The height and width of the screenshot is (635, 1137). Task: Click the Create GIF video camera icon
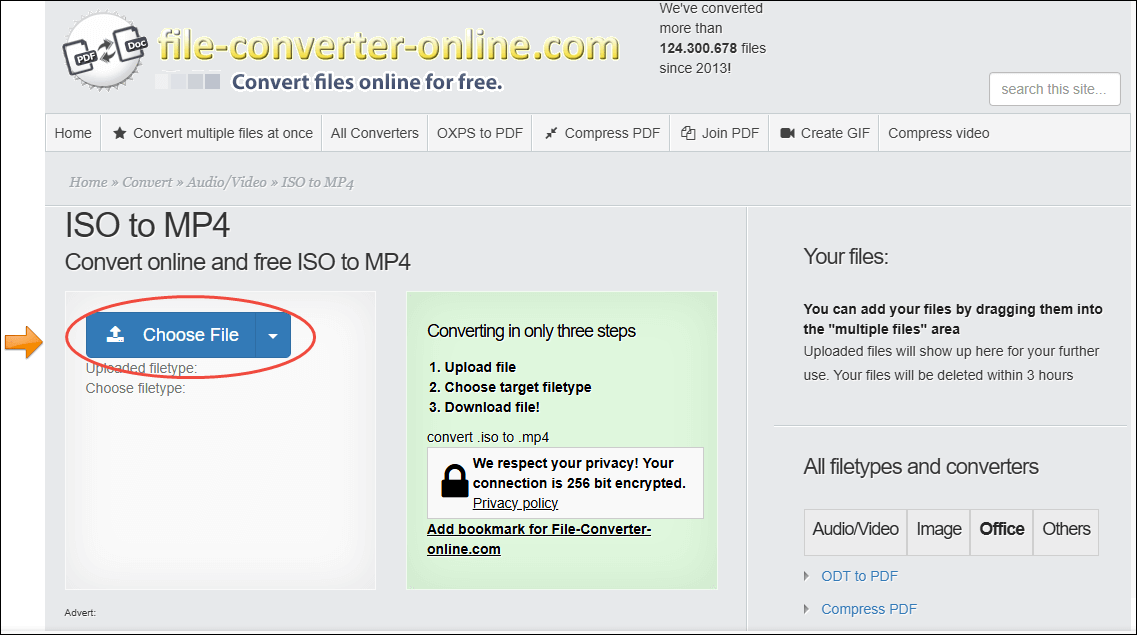click(x=787, y=133)
